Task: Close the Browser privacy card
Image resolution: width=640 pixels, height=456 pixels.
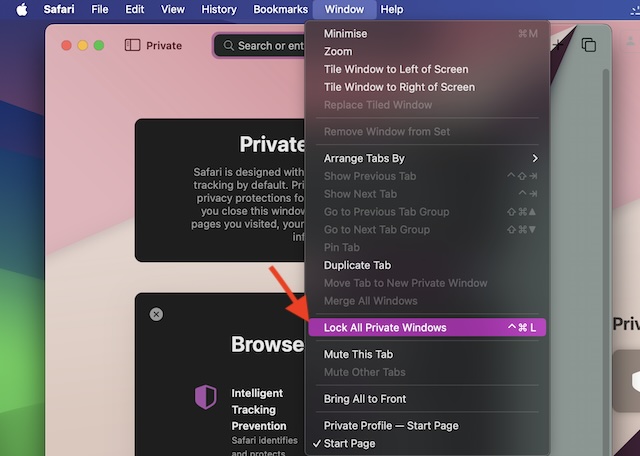Action: click(156, 314)
